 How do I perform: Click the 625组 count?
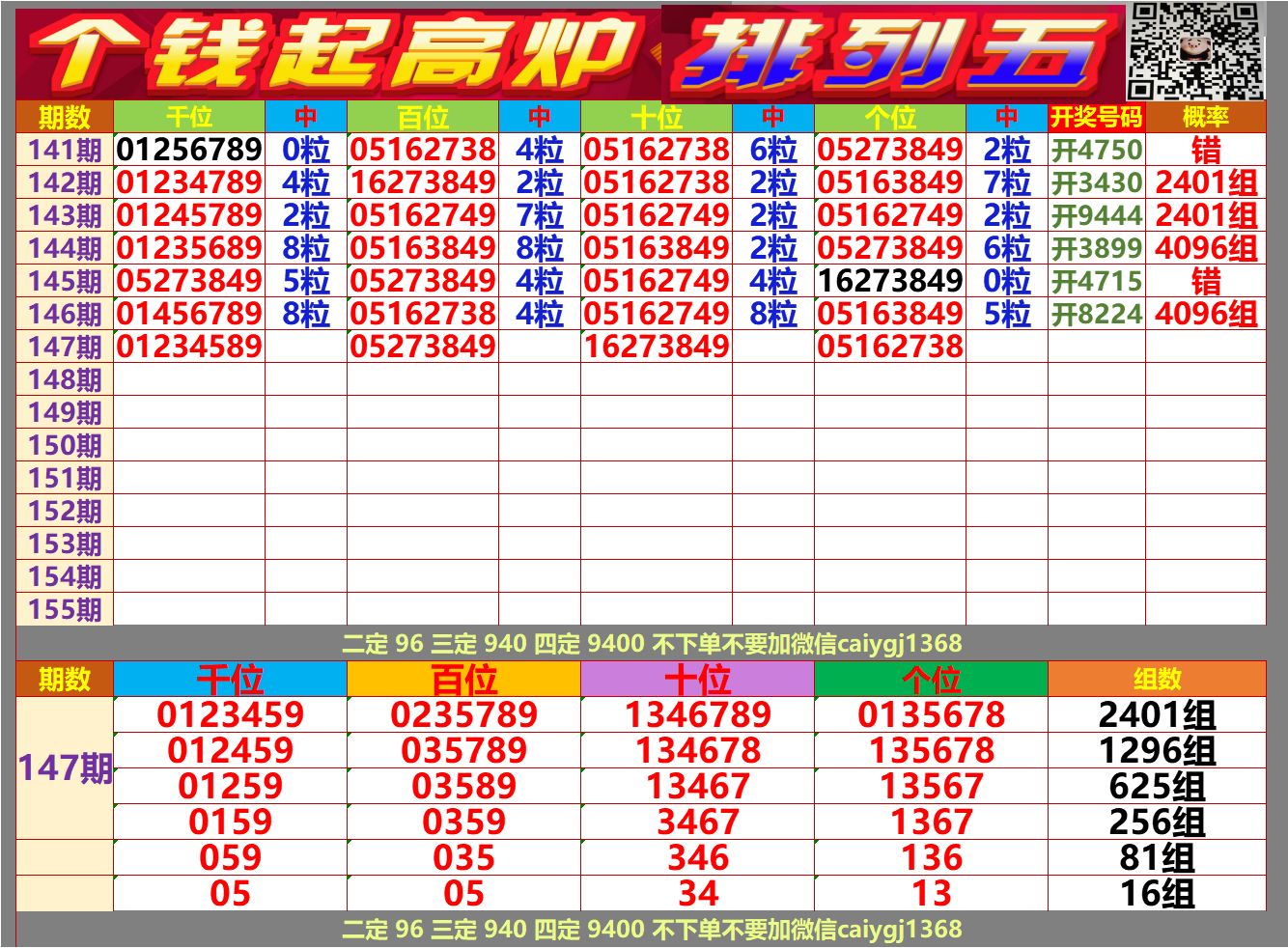click(x=1157, y=787)
